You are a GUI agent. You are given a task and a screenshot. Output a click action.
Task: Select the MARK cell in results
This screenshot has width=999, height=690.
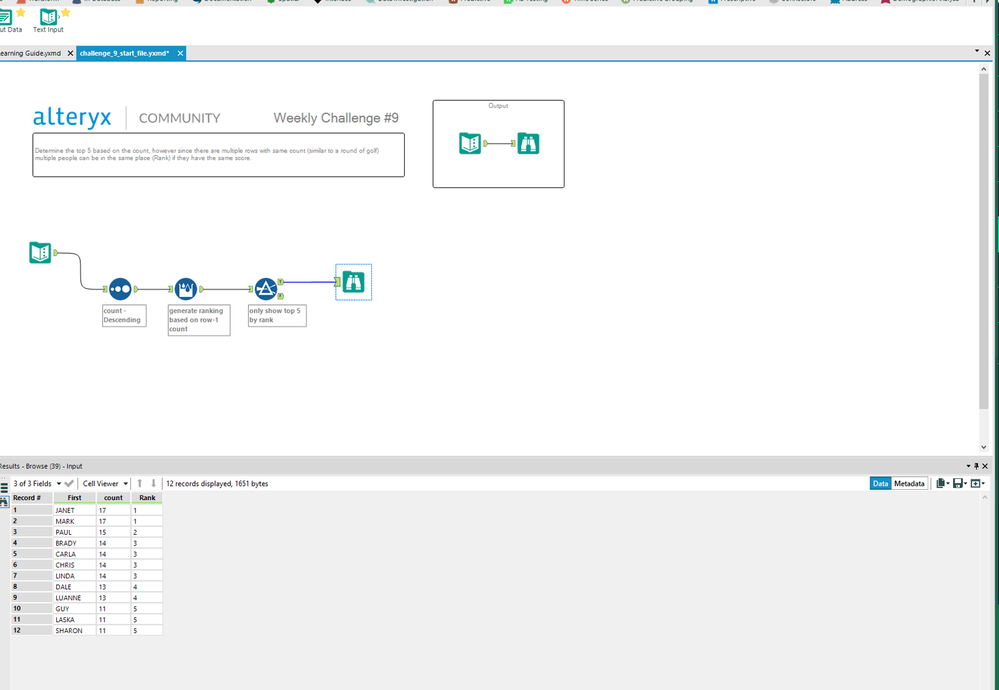(x=75, y=521)
